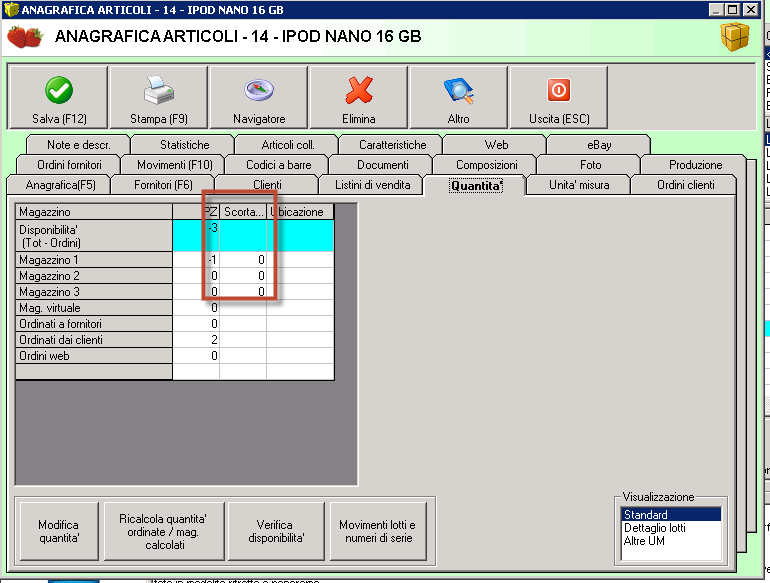Open Listini di vendita tab
Image resolution: width=770 pixels, height=583 pixels.
tap(372, 185)
